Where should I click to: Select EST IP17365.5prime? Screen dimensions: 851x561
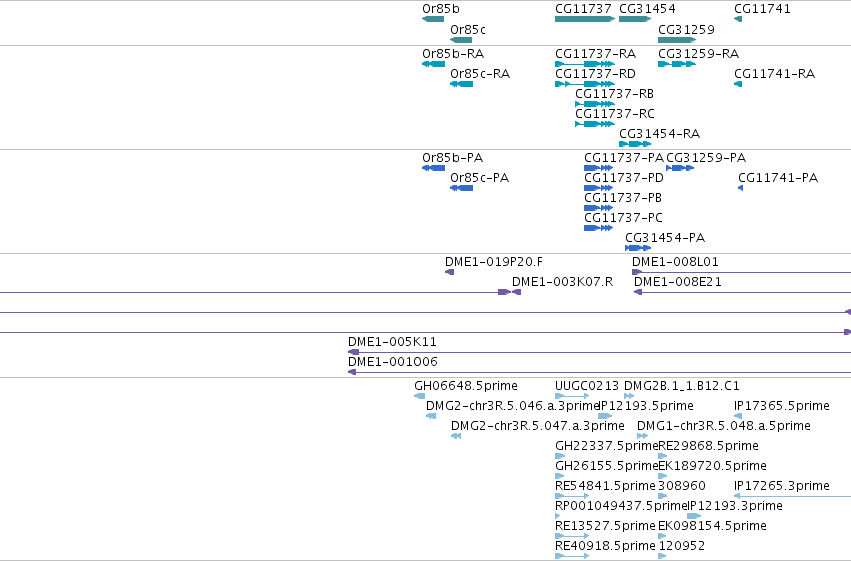738,416
